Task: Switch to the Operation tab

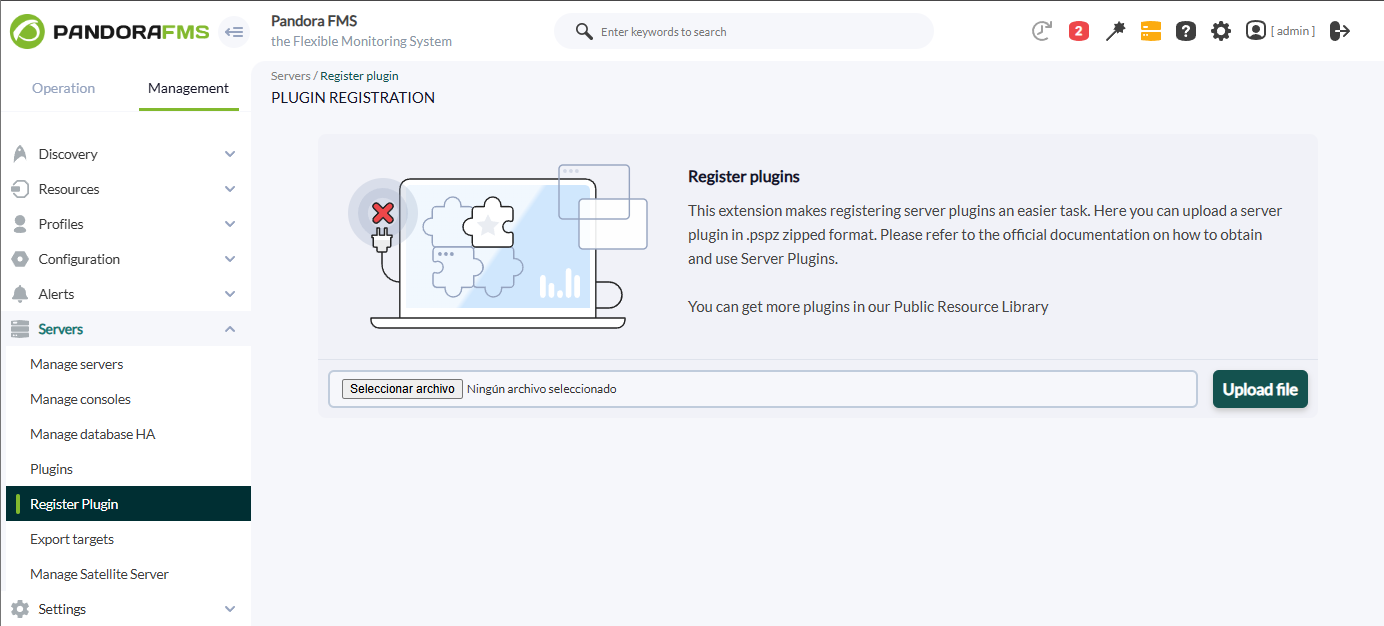Action: click(x=63, y=88)
